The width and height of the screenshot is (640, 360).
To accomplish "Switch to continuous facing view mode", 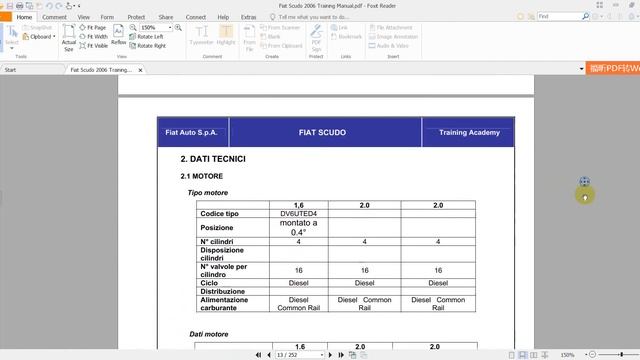I will pyautogui.click(x=544, y=355).
